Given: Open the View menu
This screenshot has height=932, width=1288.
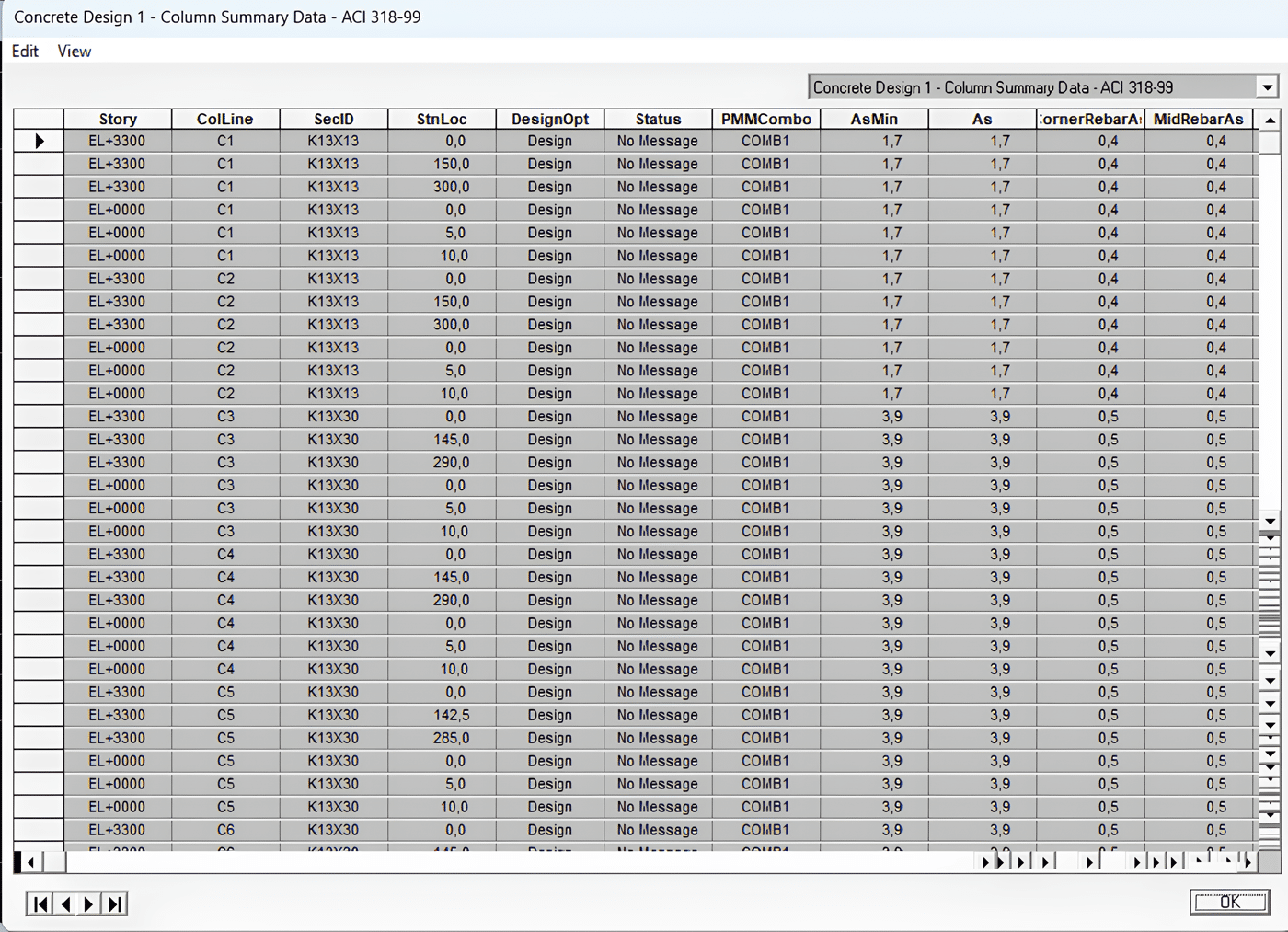Looking at the screenshot, I should point(74,52).
